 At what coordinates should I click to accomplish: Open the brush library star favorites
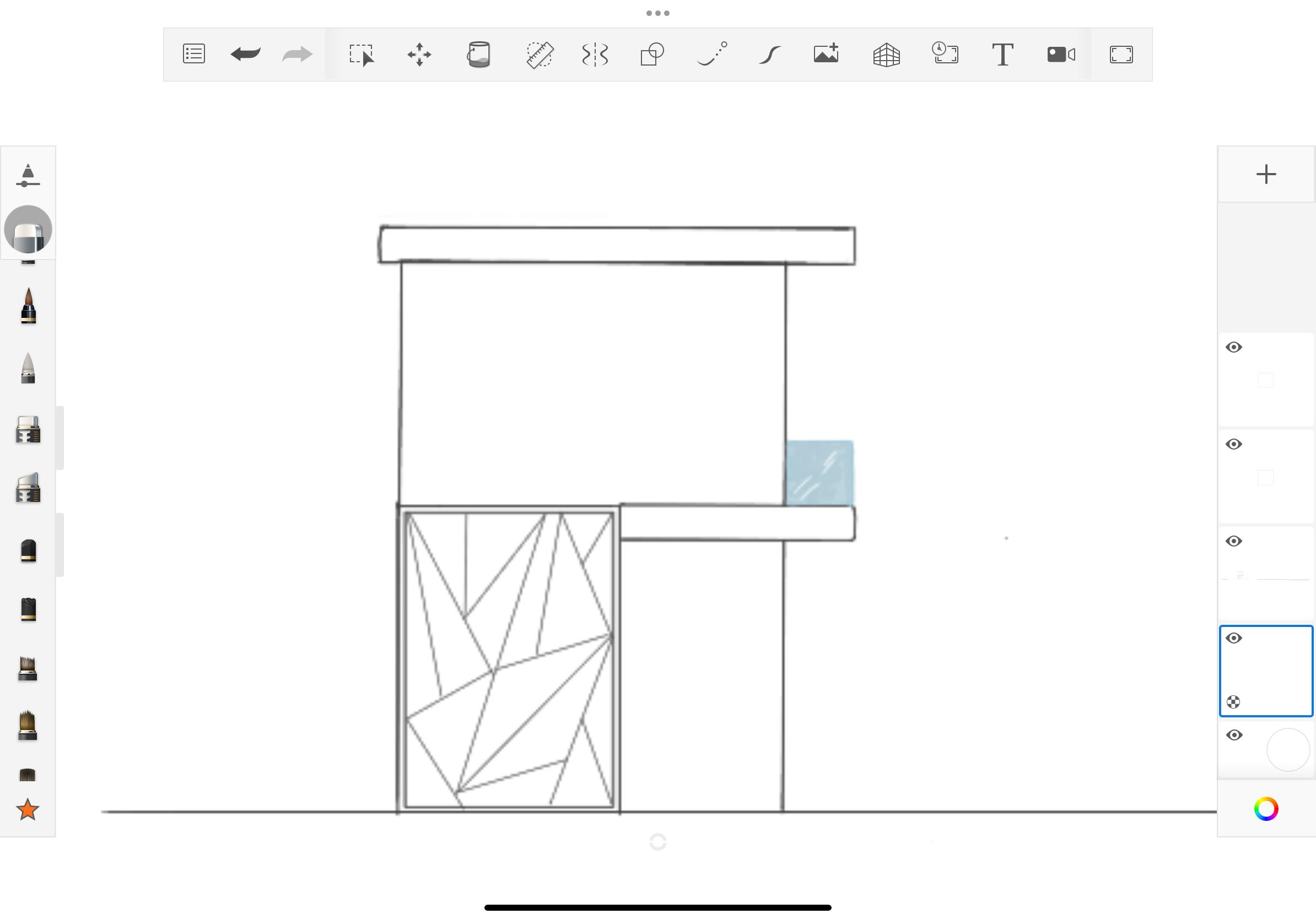28,809
